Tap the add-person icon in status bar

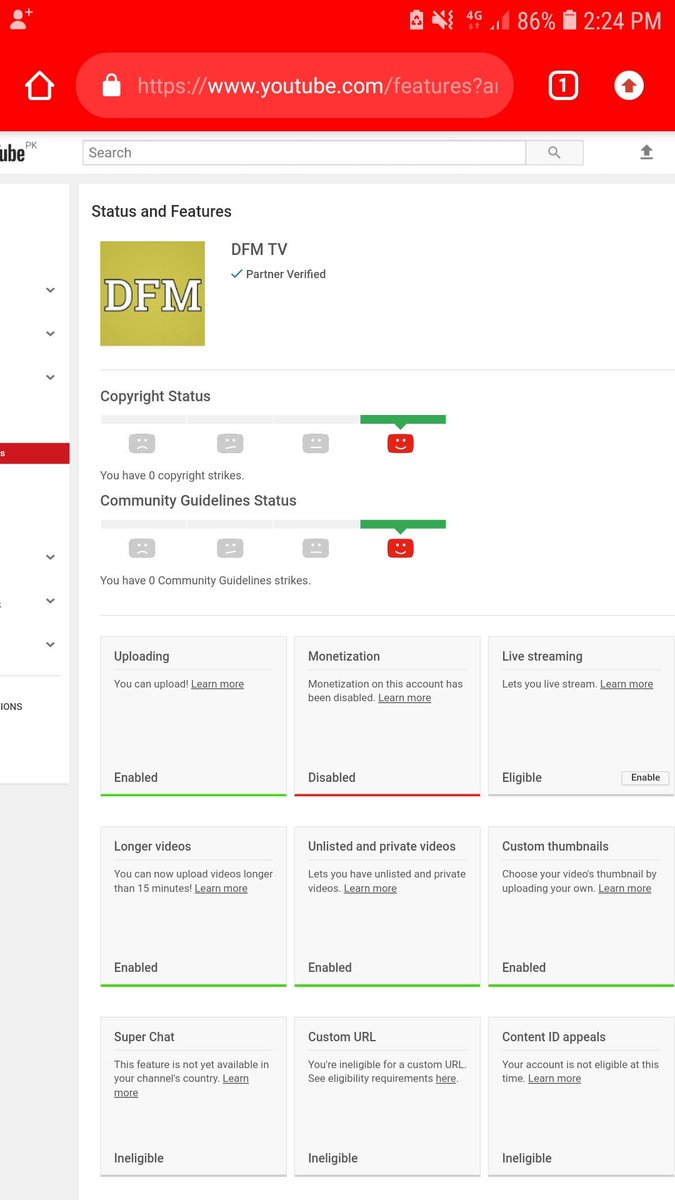point(21,19)
